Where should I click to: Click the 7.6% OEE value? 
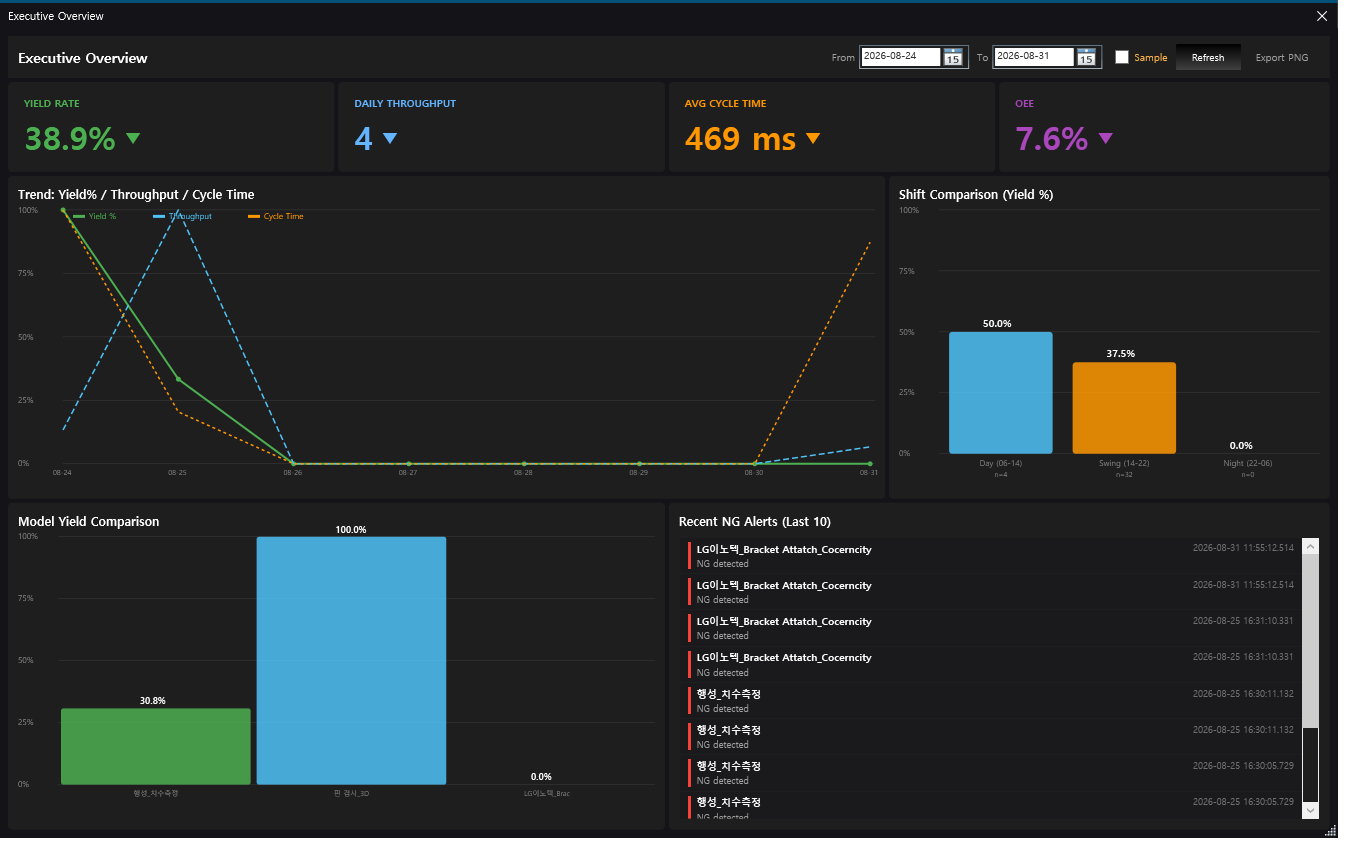(x=1051, y=138)
